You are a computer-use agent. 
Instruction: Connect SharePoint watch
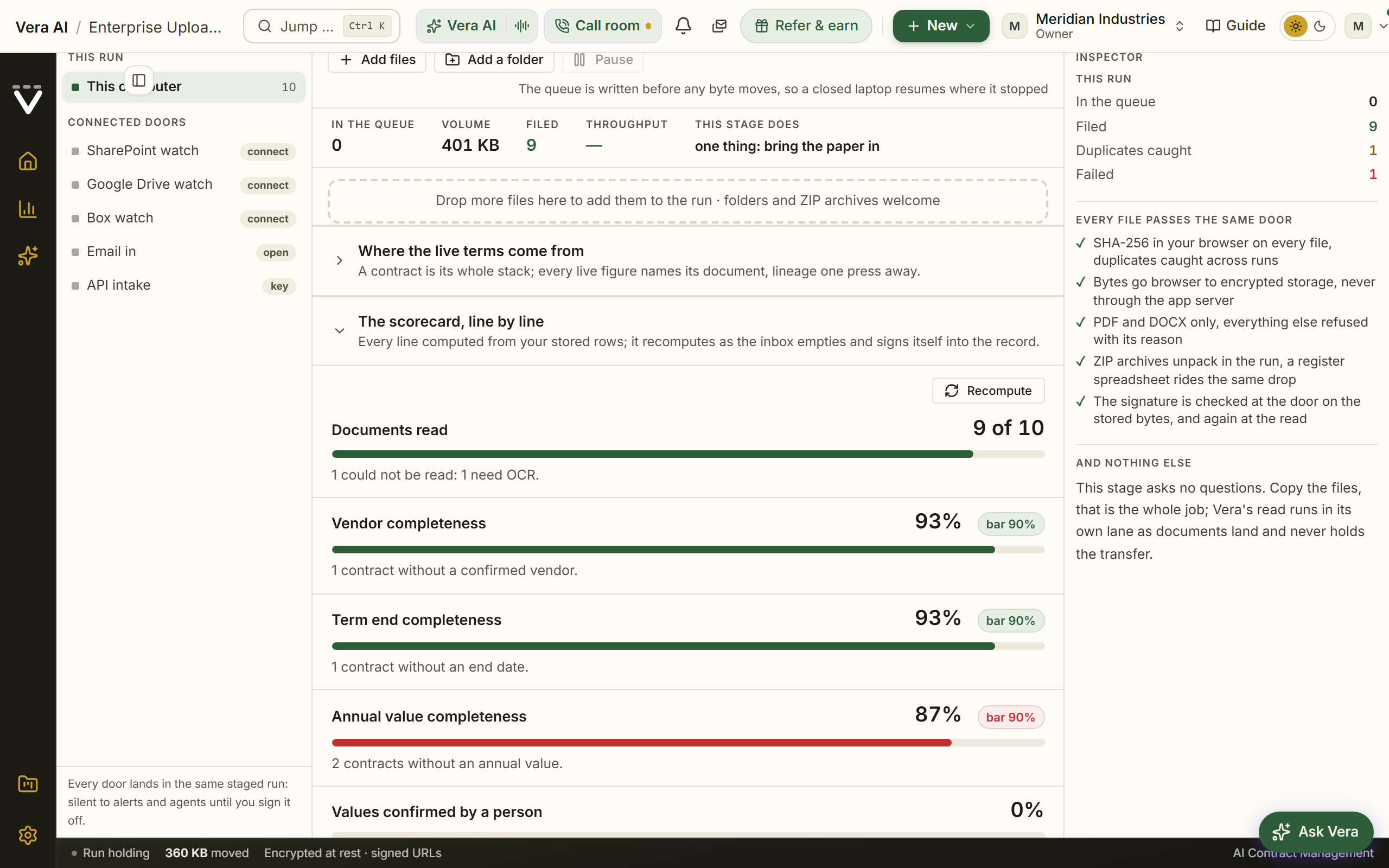267,151
